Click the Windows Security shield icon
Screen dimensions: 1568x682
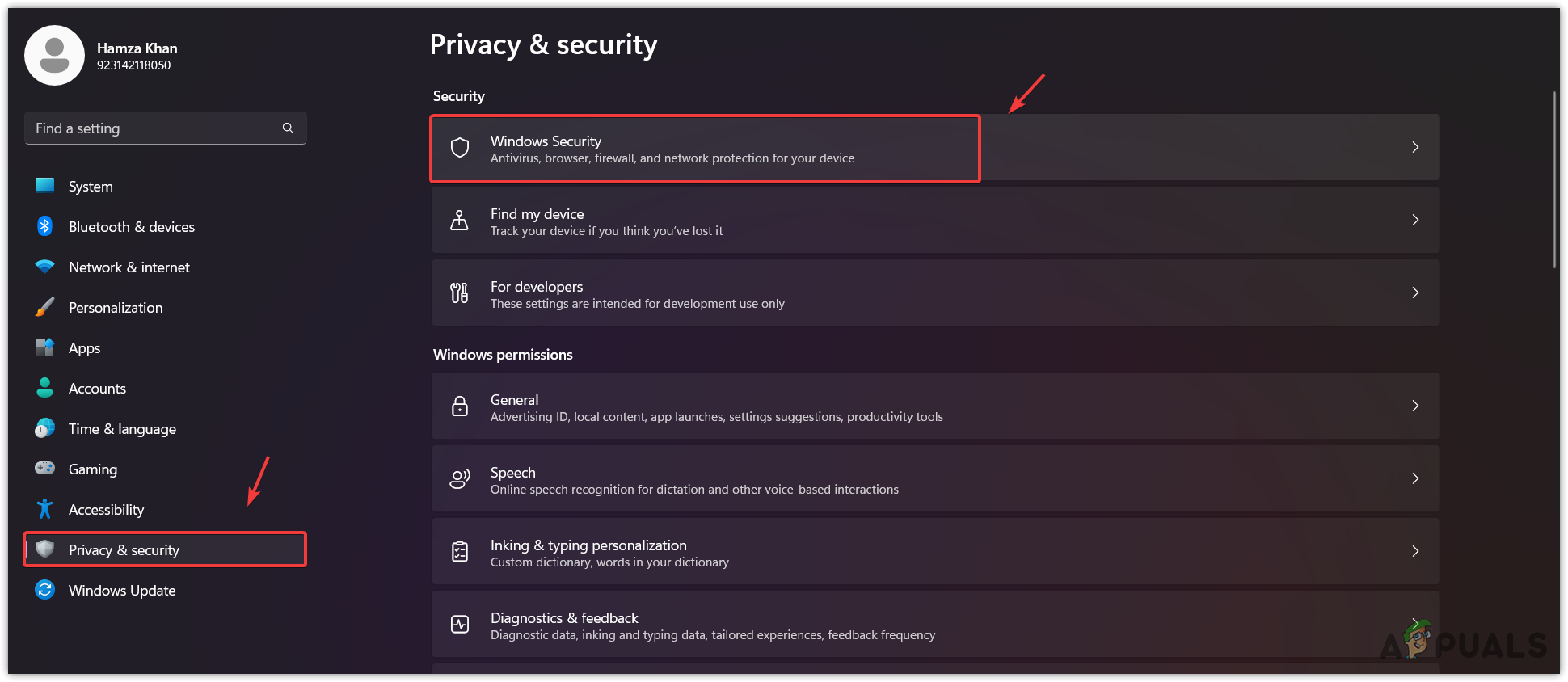(460, 148)
